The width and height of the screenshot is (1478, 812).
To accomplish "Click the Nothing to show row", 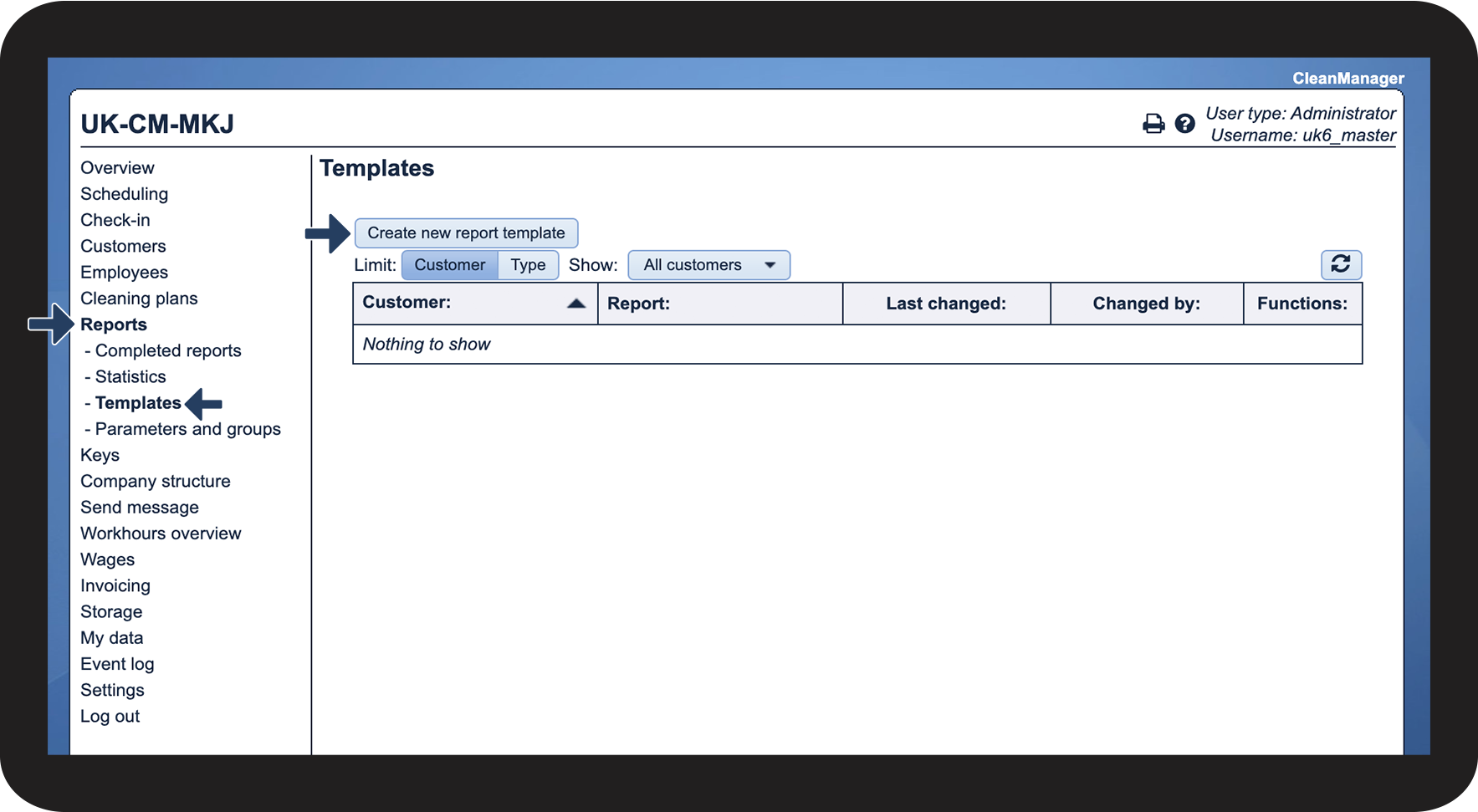I will click(857, 344).
